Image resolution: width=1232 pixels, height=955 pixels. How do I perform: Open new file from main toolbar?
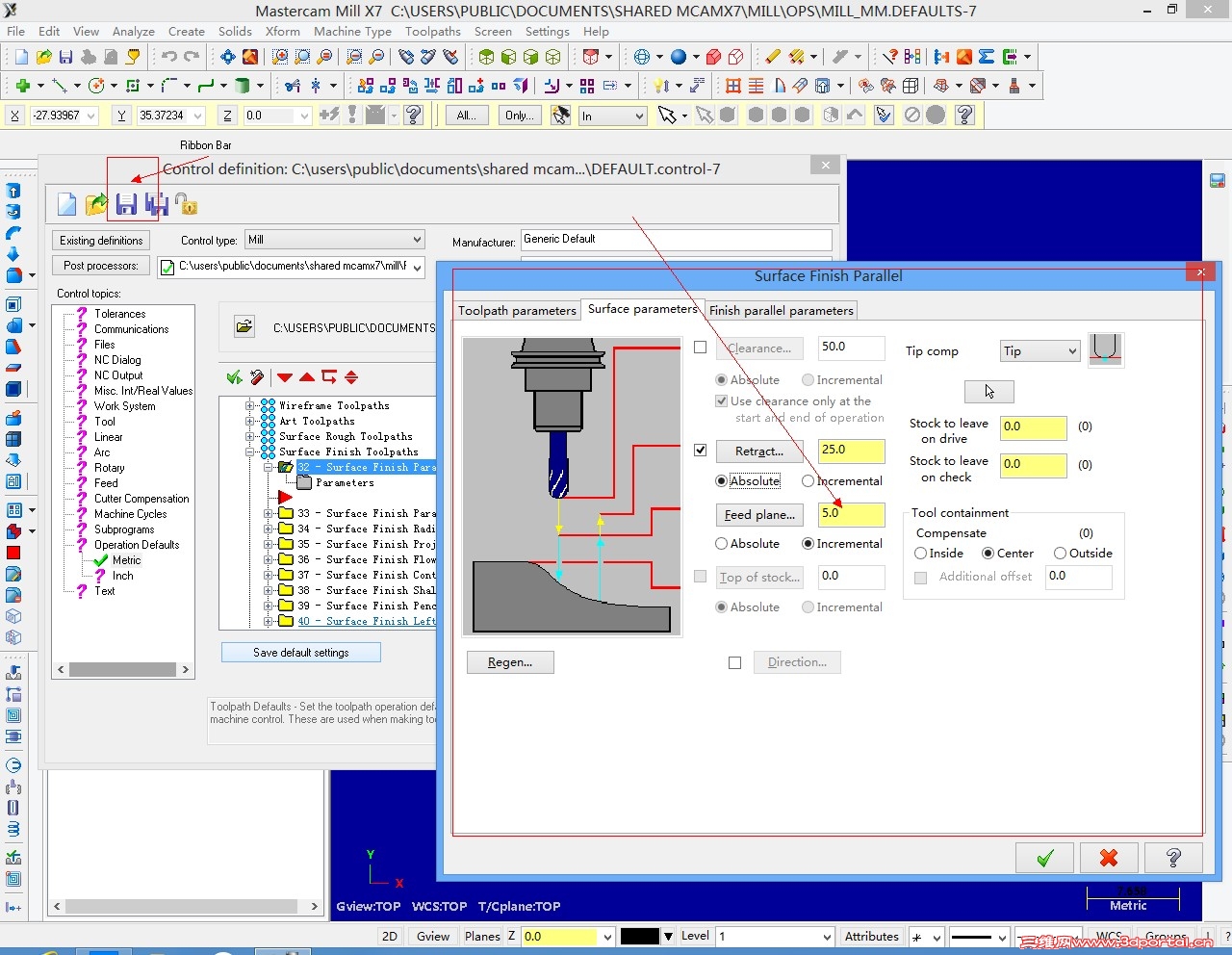click(21, 57)
